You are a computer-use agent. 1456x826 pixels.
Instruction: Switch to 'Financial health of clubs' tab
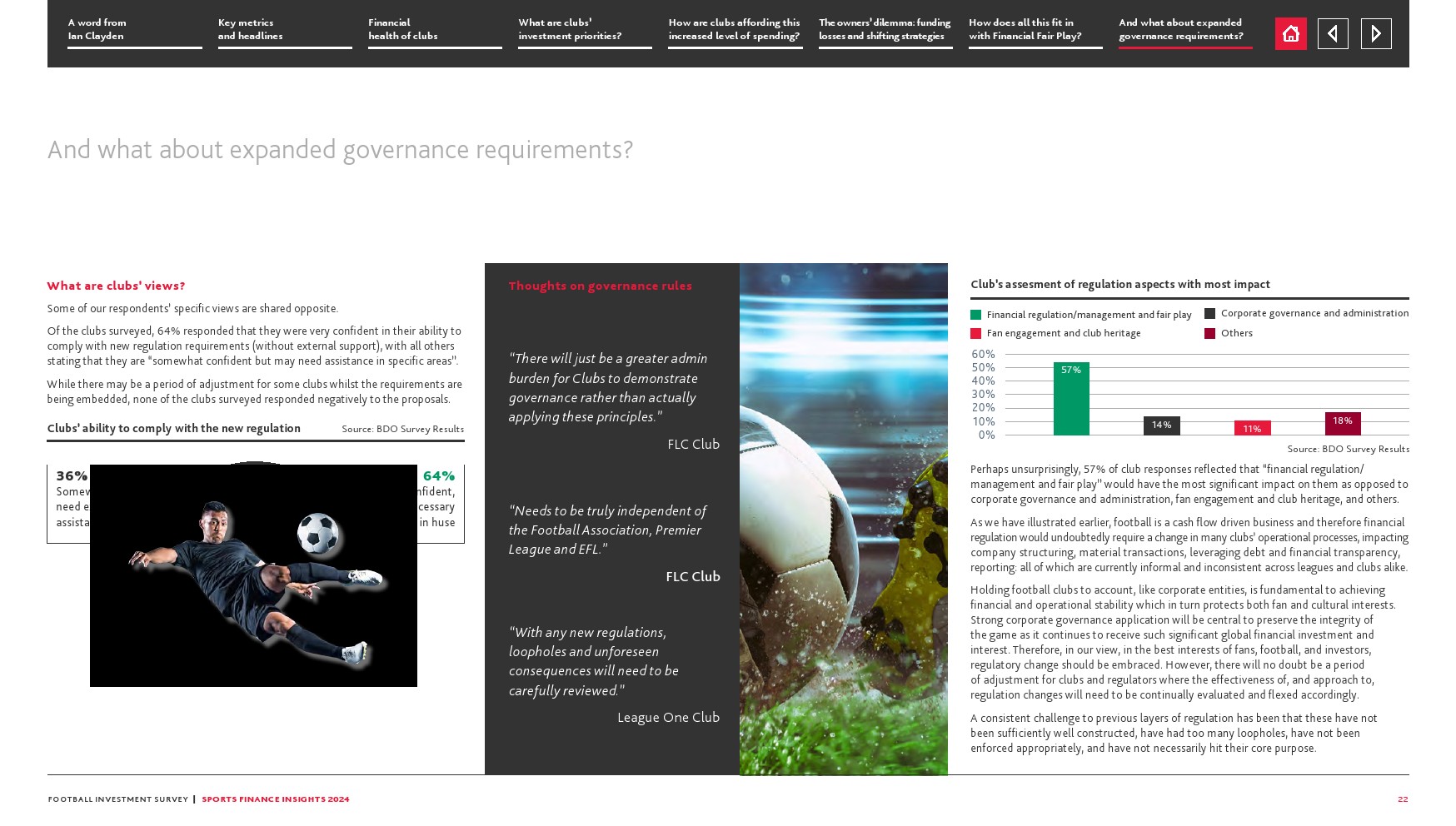(x=434, y=30)
